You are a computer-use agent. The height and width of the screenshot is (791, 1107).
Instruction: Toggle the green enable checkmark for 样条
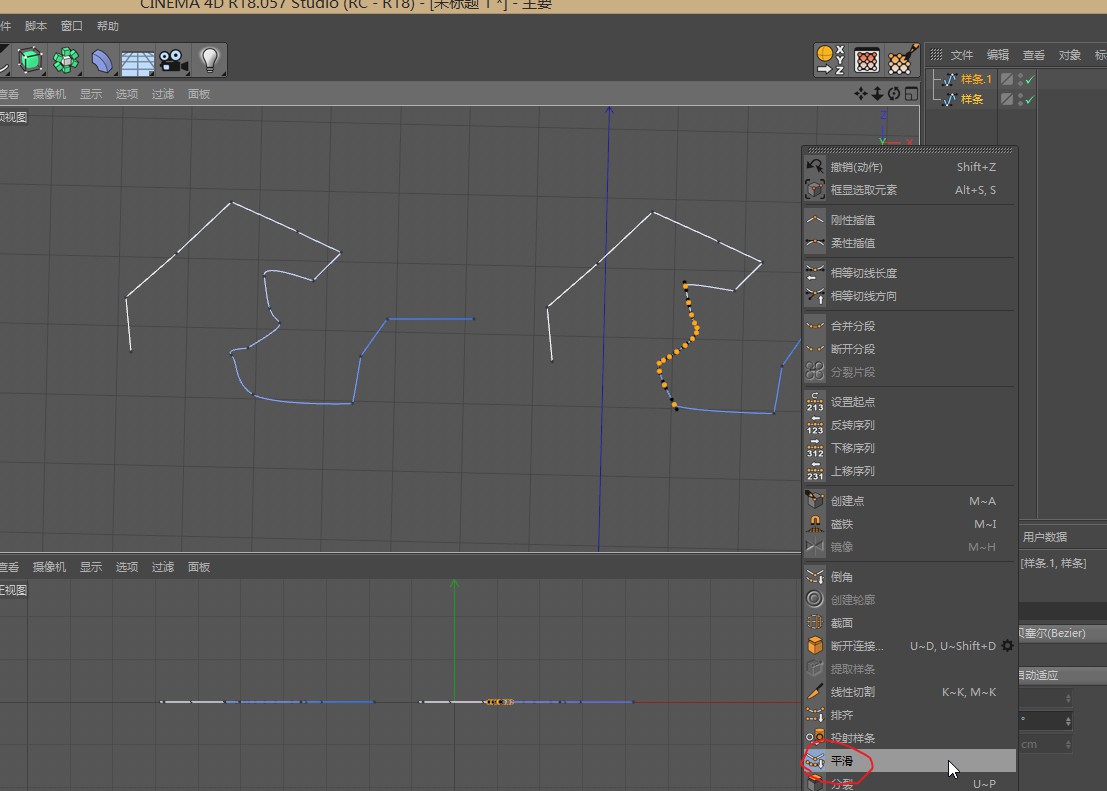(x=1030, y=100)
